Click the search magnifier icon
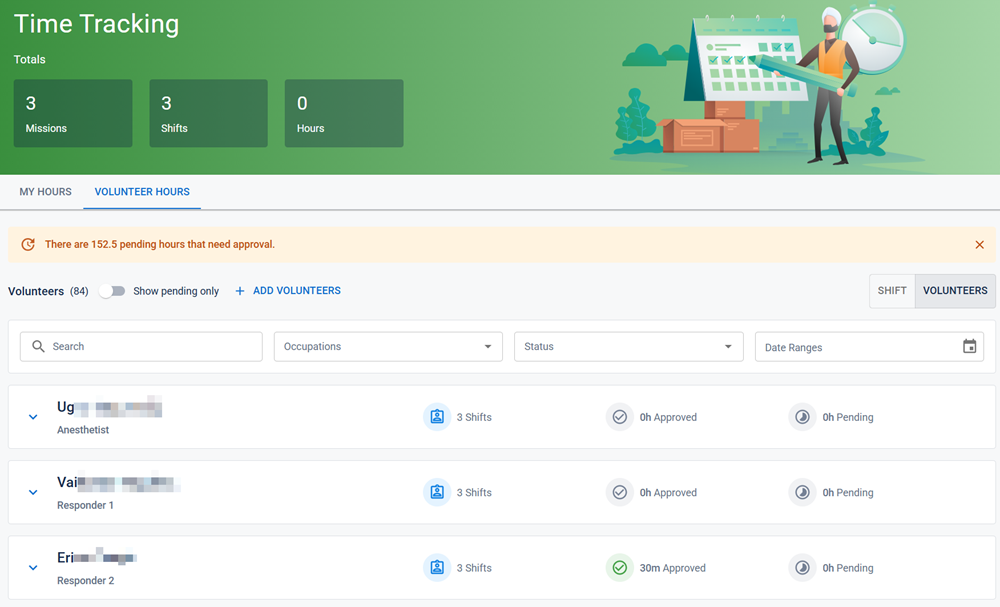 coord(38,346)
